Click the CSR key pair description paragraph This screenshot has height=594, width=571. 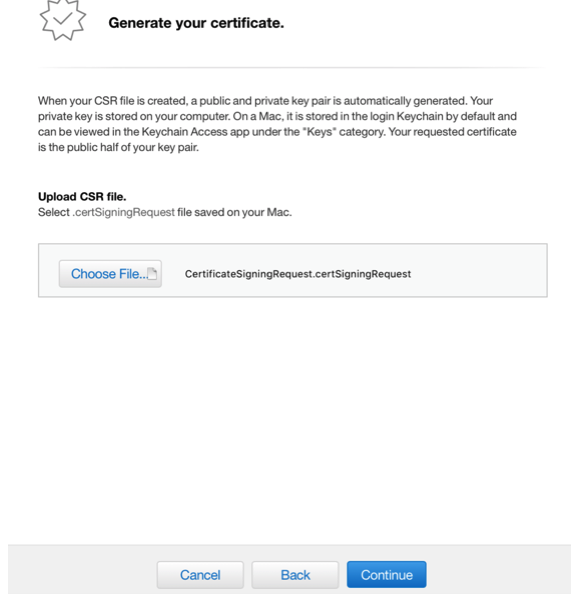point(277,124)
